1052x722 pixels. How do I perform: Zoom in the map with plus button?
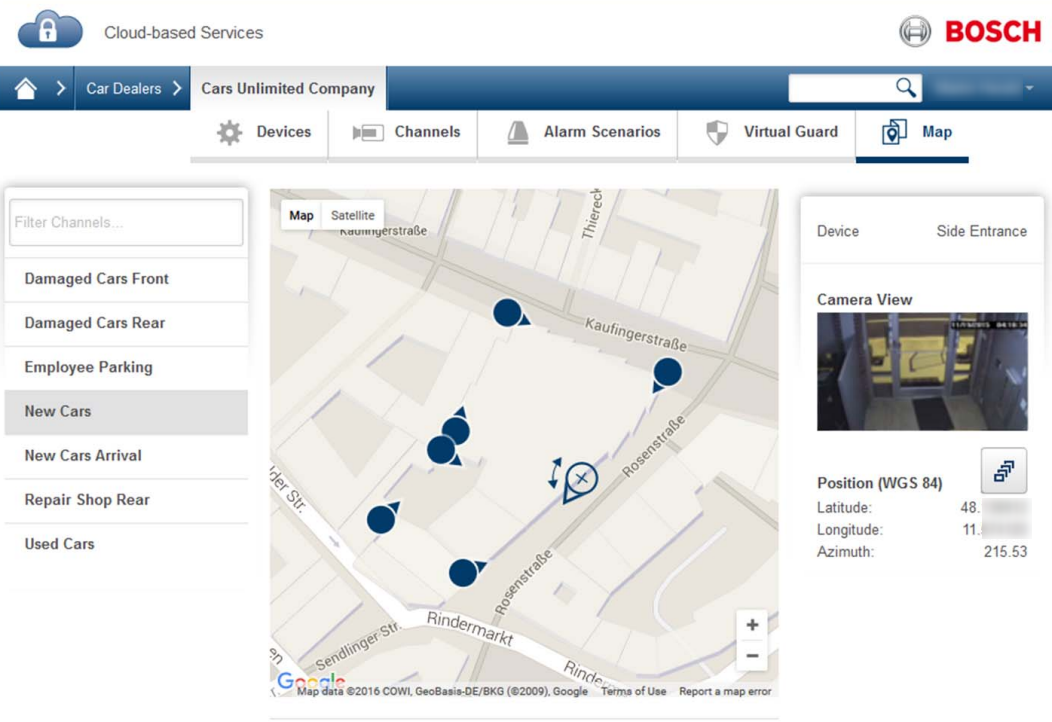click(752, 625)
